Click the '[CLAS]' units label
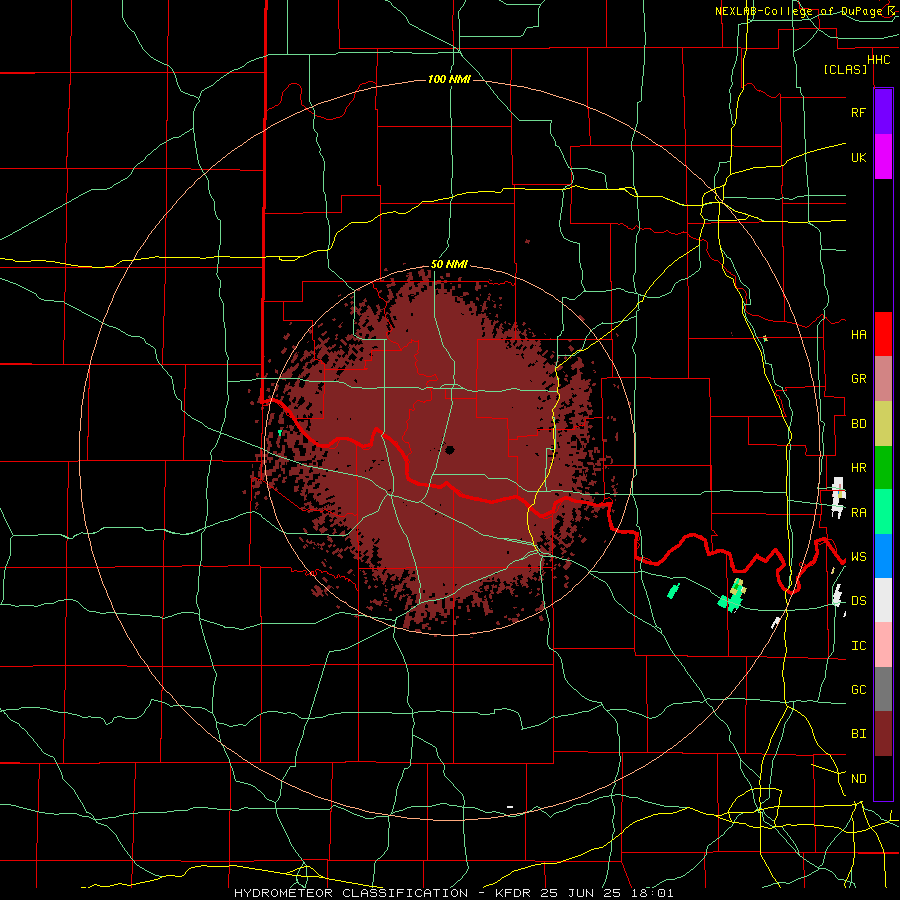This screenshot has height=900, width=900. (x=845, y=70)
